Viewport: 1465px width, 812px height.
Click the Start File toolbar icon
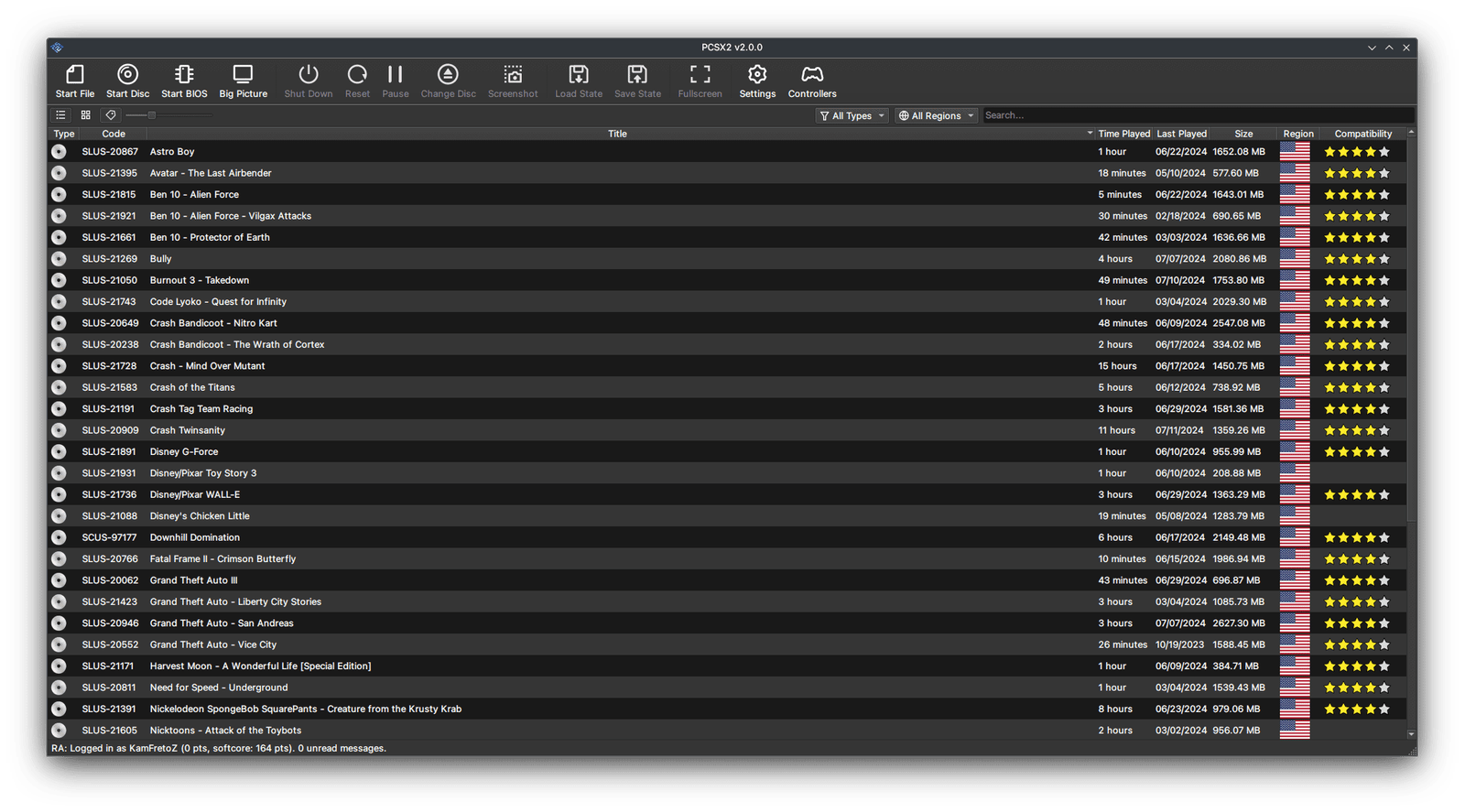pos(75,81)
